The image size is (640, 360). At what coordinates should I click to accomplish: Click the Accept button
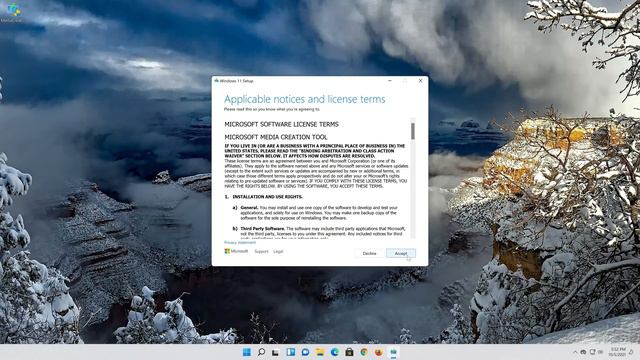pyautogui.click(x=401, y=253)
